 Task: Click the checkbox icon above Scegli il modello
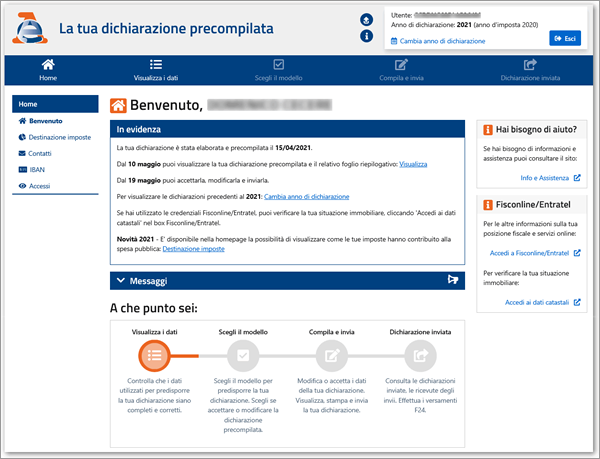click(279, 64)
